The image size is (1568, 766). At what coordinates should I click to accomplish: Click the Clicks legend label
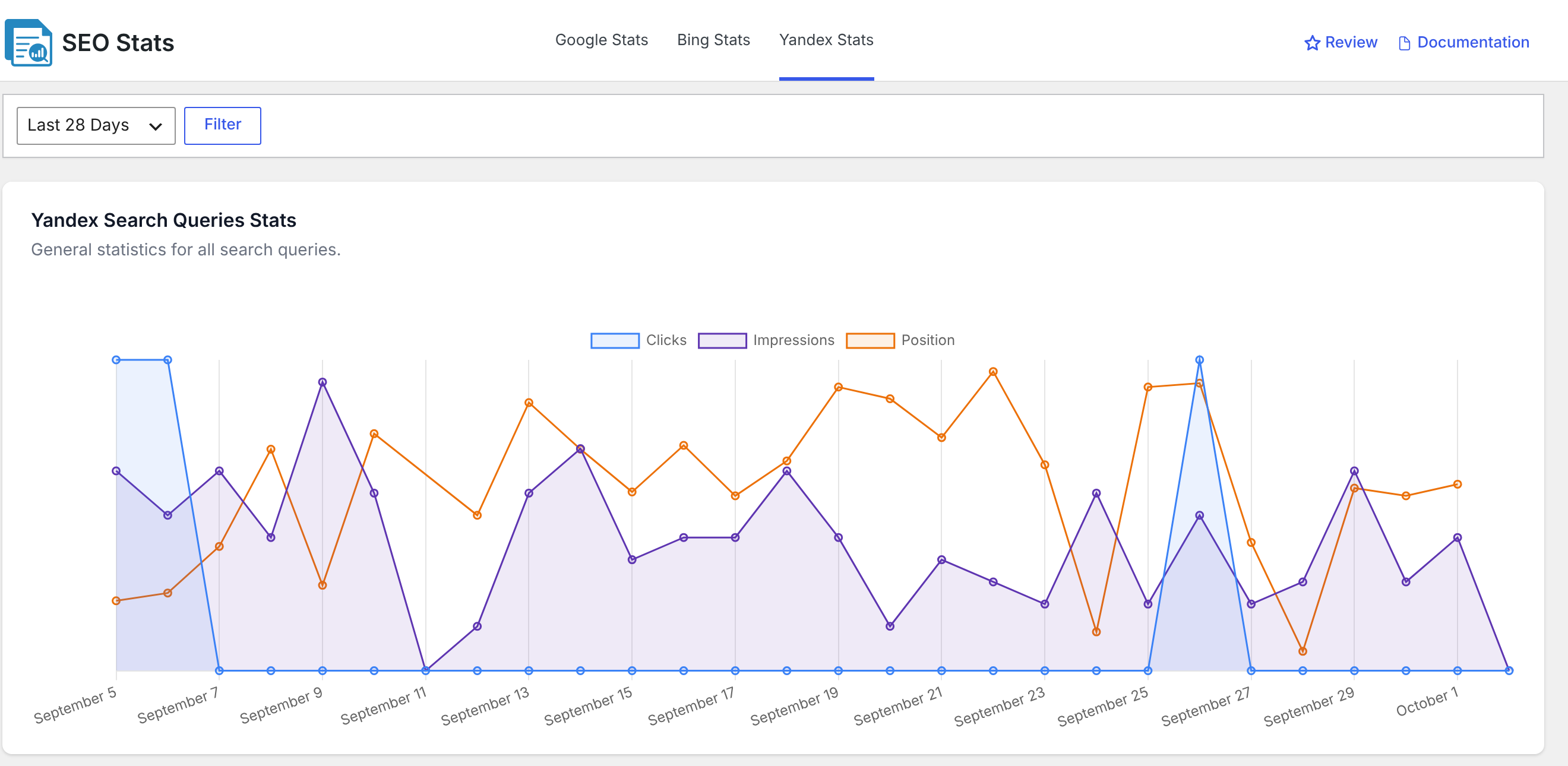[666, 340]
